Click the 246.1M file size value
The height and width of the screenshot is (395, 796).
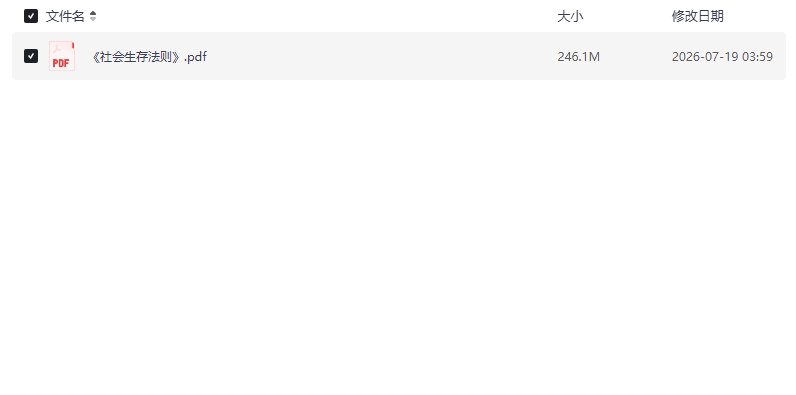point(578,56)
